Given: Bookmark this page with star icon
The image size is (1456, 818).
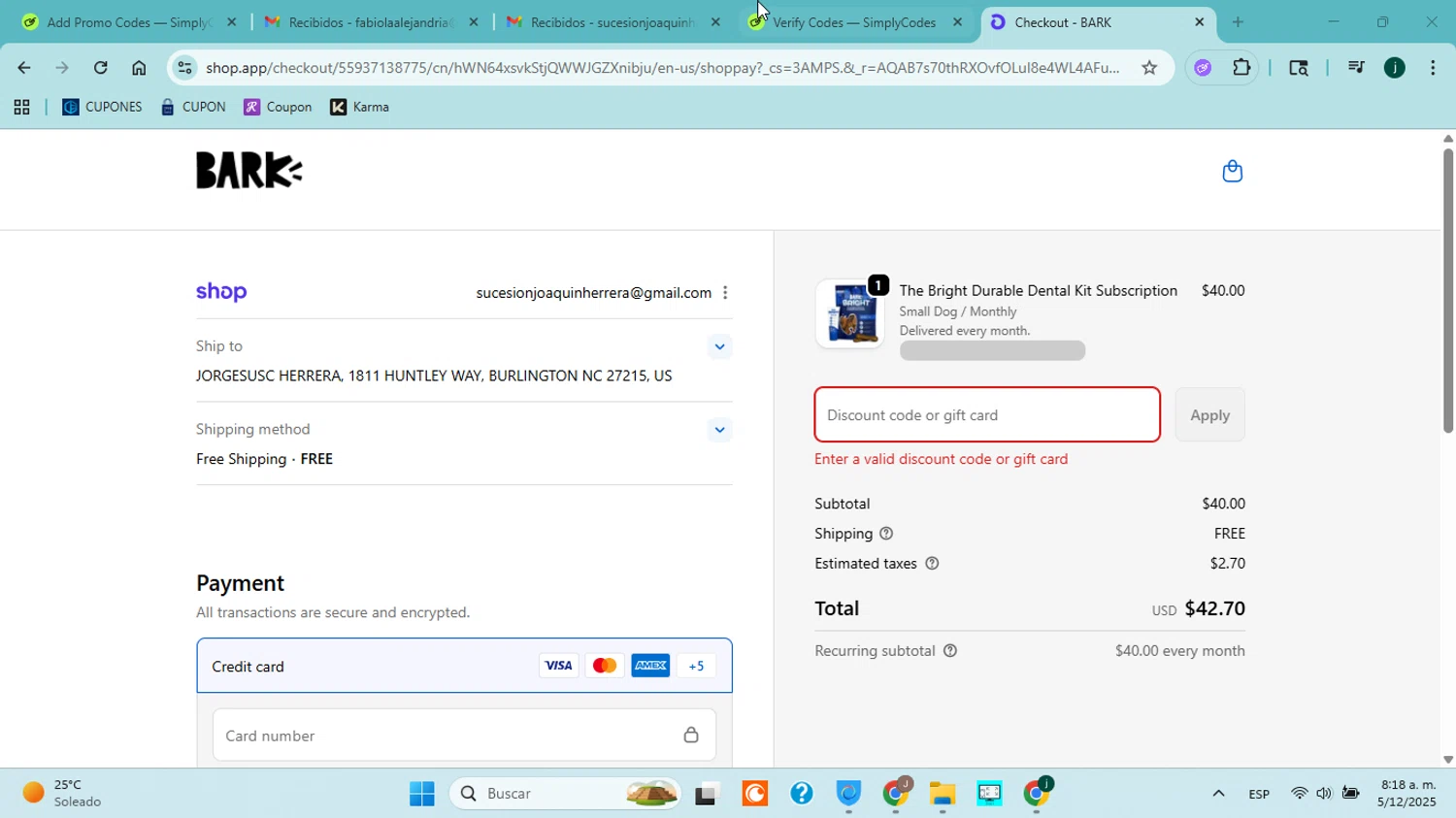Looking at the screenshot, I should pos(1149,67).
